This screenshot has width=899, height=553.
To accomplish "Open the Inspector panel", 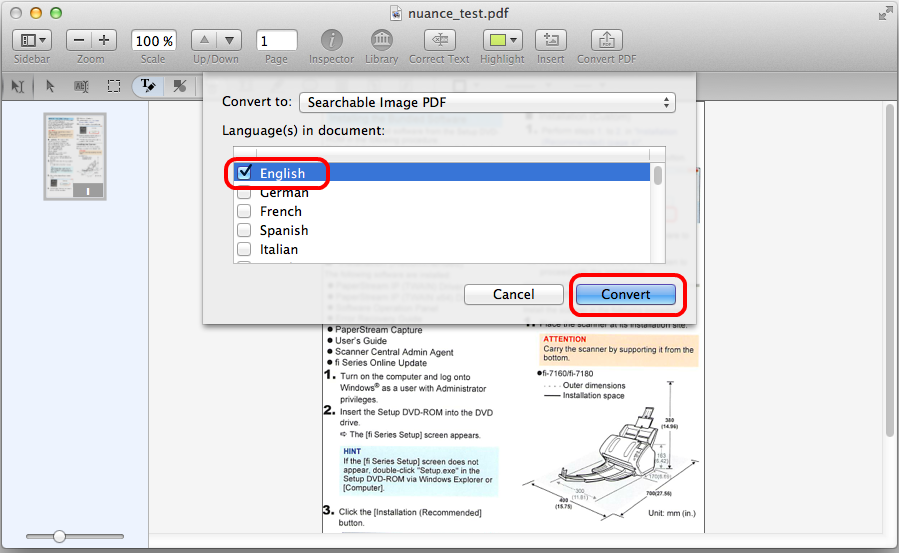I will [331, 41].
